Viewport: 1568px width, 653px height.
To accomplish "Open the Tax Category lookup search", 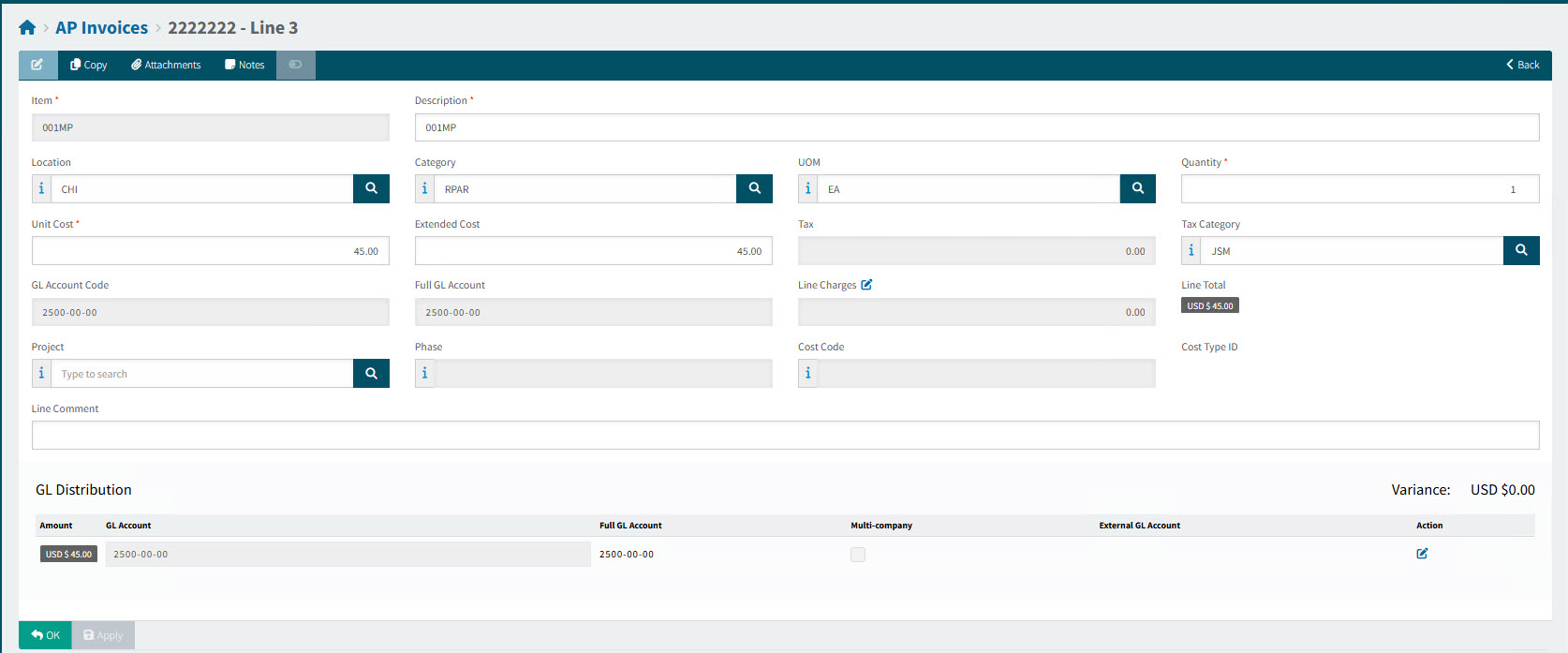I will pos(1520,250).
